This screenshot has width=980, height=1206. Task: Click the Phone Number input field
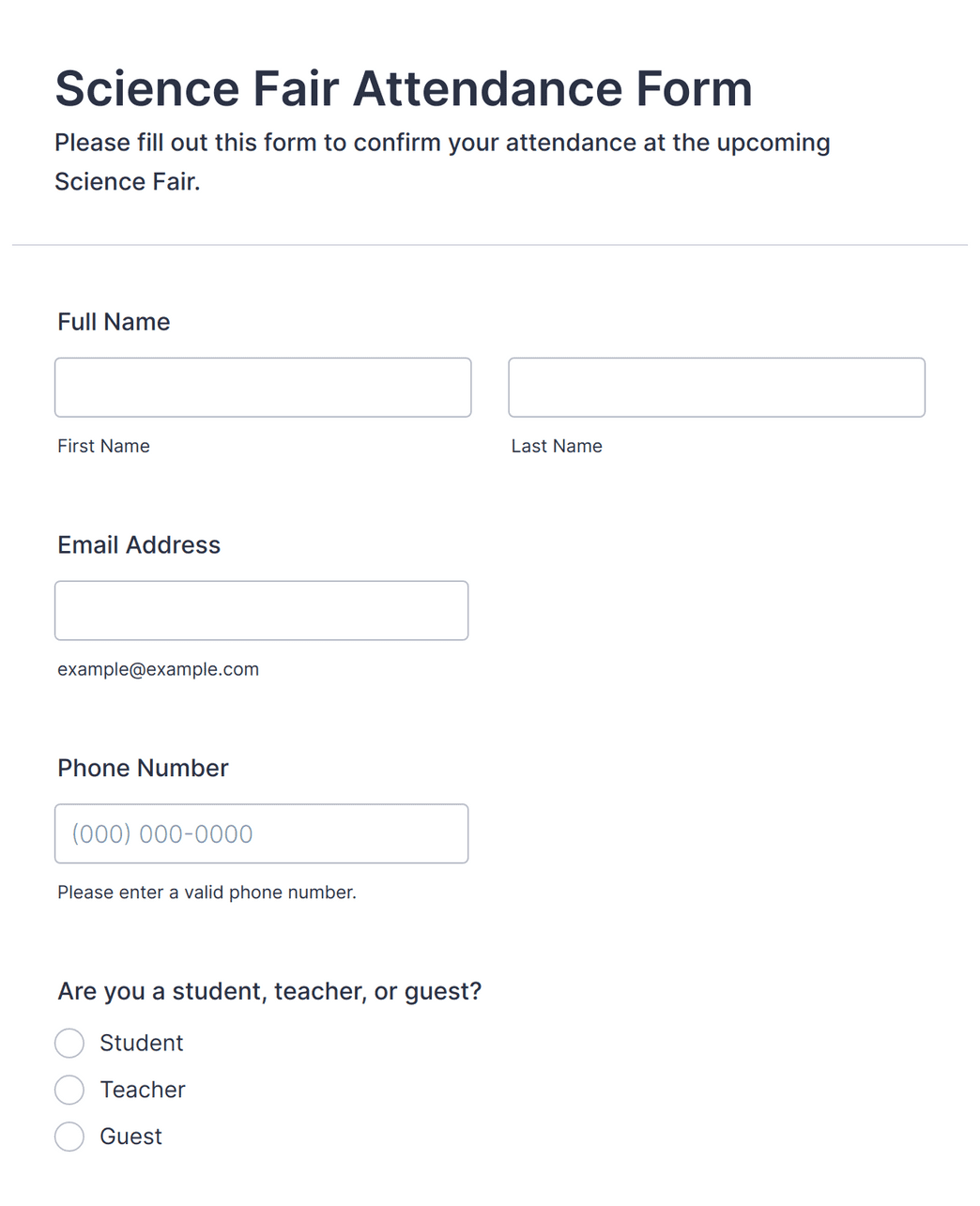(x=261, y=834)
